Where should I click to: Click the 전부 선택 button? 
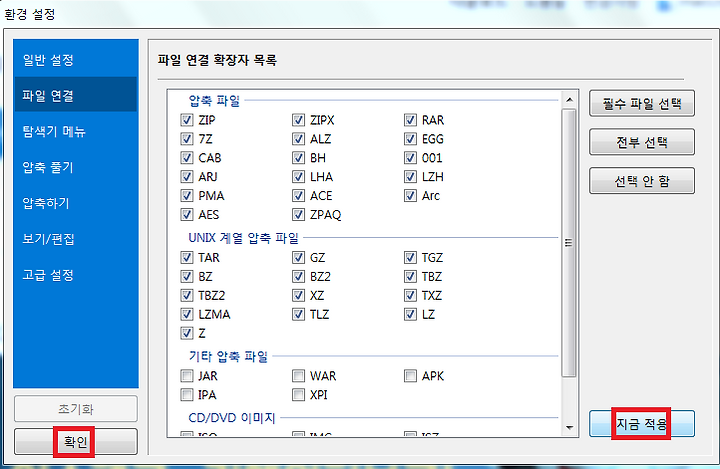pos(641,142)
